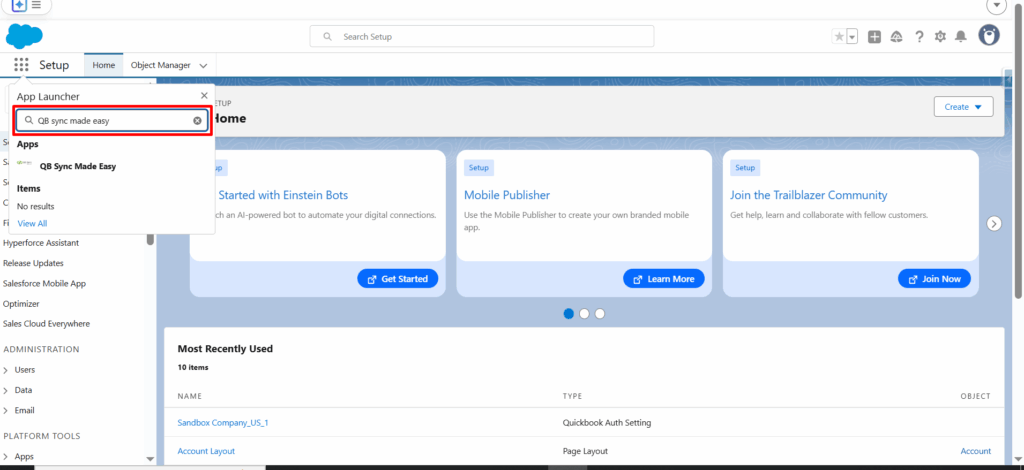
Task: Click inside the App Launcher search field
Action: pyautogui.click(x=112, y=121)
